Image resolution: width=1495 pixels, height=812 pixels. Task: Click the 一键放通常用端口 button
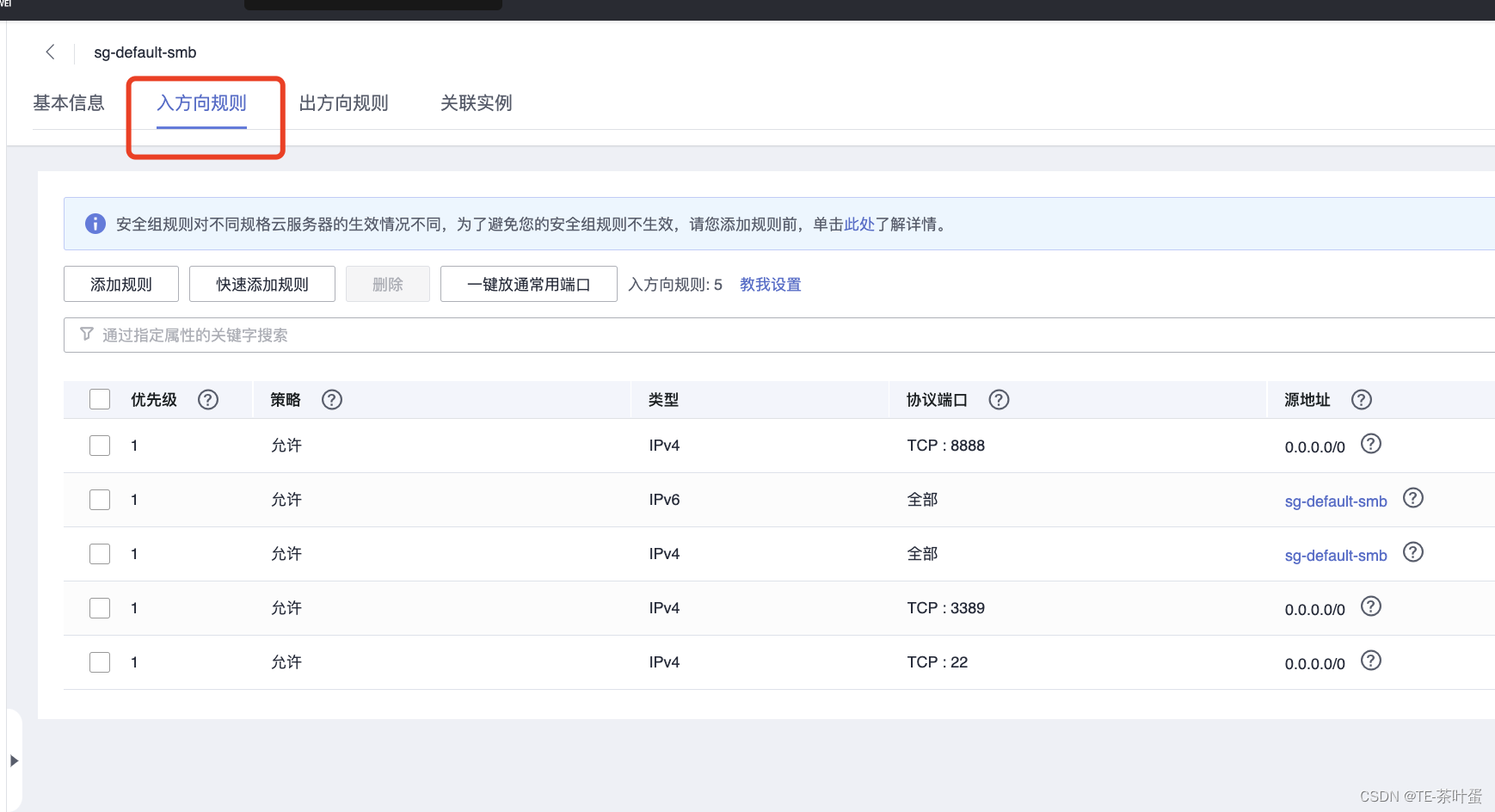pos(529,284)
